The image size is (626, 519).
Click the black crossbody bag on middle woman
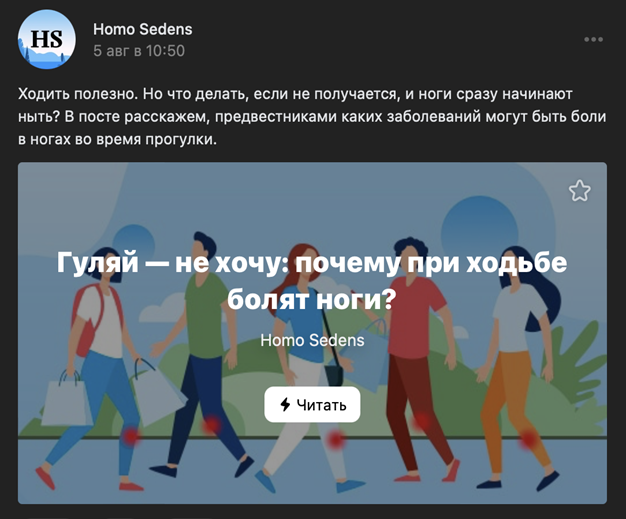pyautogui.click(x=334, y=375)
